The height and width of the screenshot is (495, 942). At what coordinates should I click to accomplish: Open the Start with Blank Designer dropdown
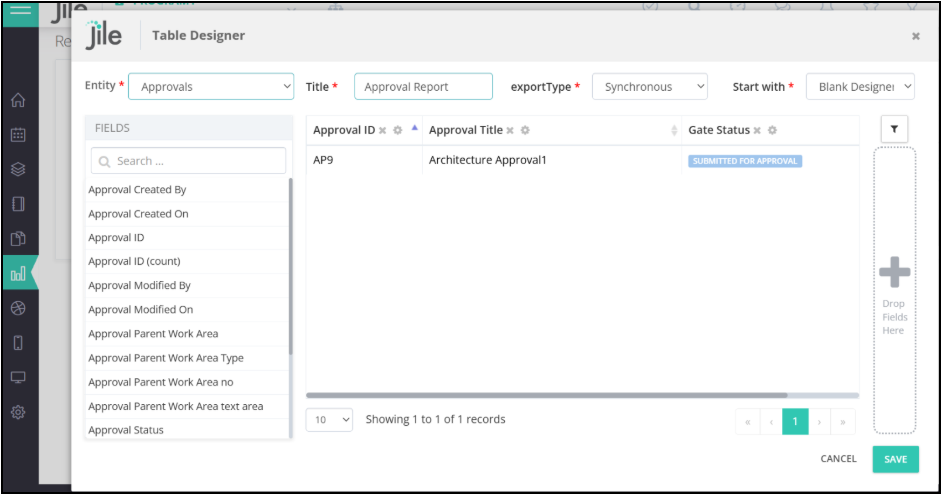coord(860,87)
